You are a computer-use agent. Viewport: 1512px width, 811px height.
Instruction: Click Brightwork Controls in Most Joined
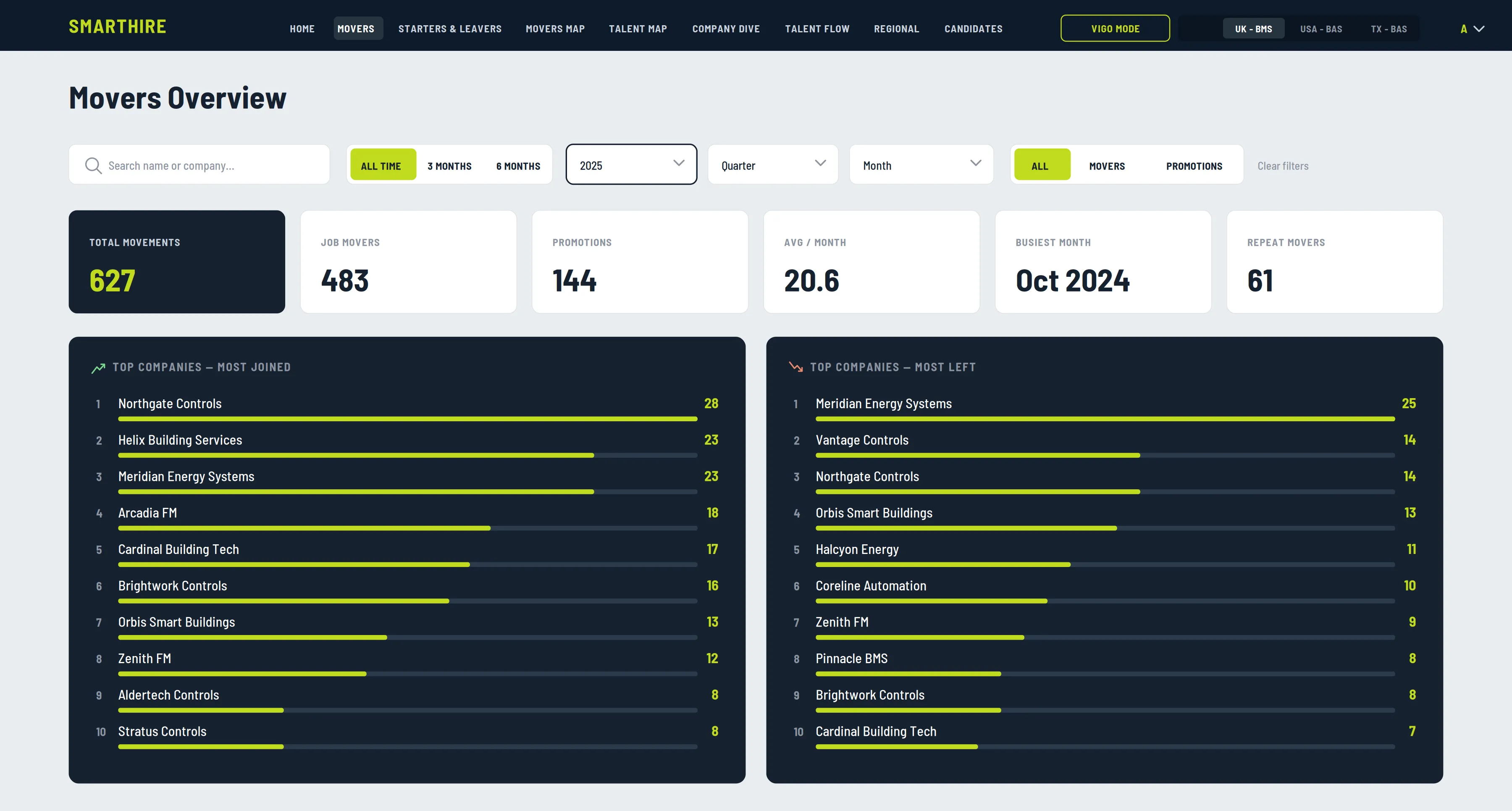[173, 585]
